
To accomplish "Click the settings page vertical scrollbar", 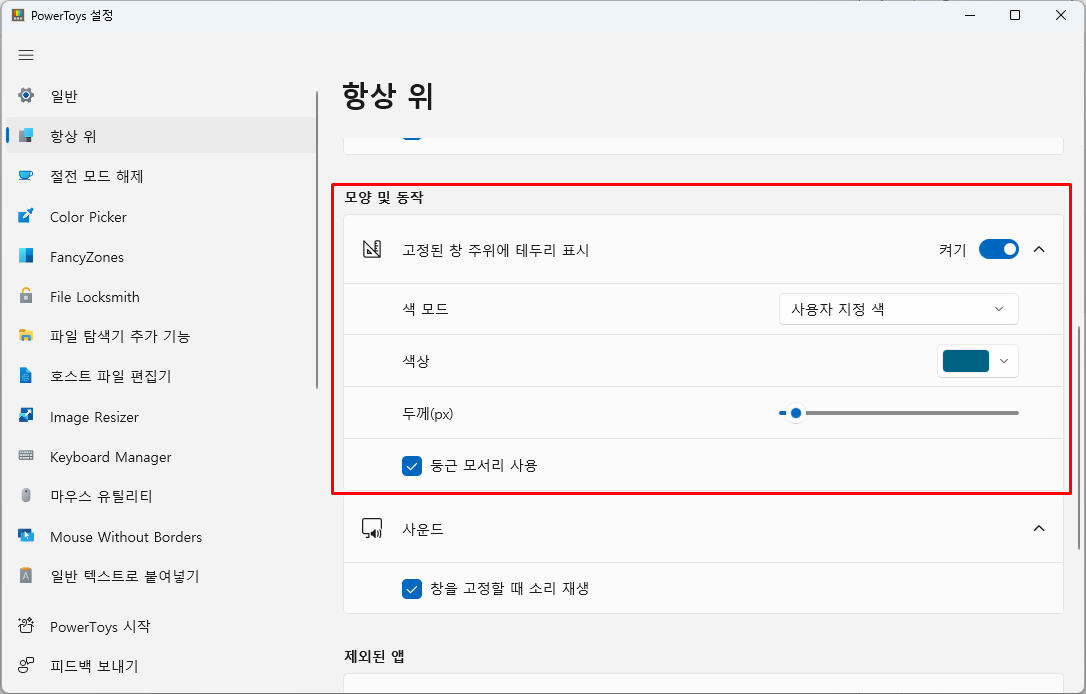I will 1078,438.
